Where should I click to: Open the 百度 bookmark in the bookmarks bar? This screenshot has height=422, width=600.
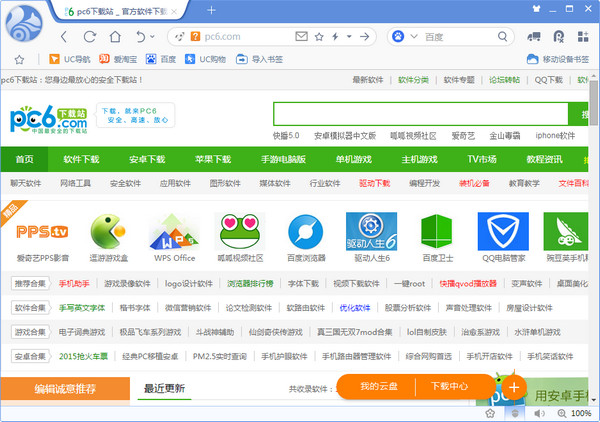pos(161,59)
